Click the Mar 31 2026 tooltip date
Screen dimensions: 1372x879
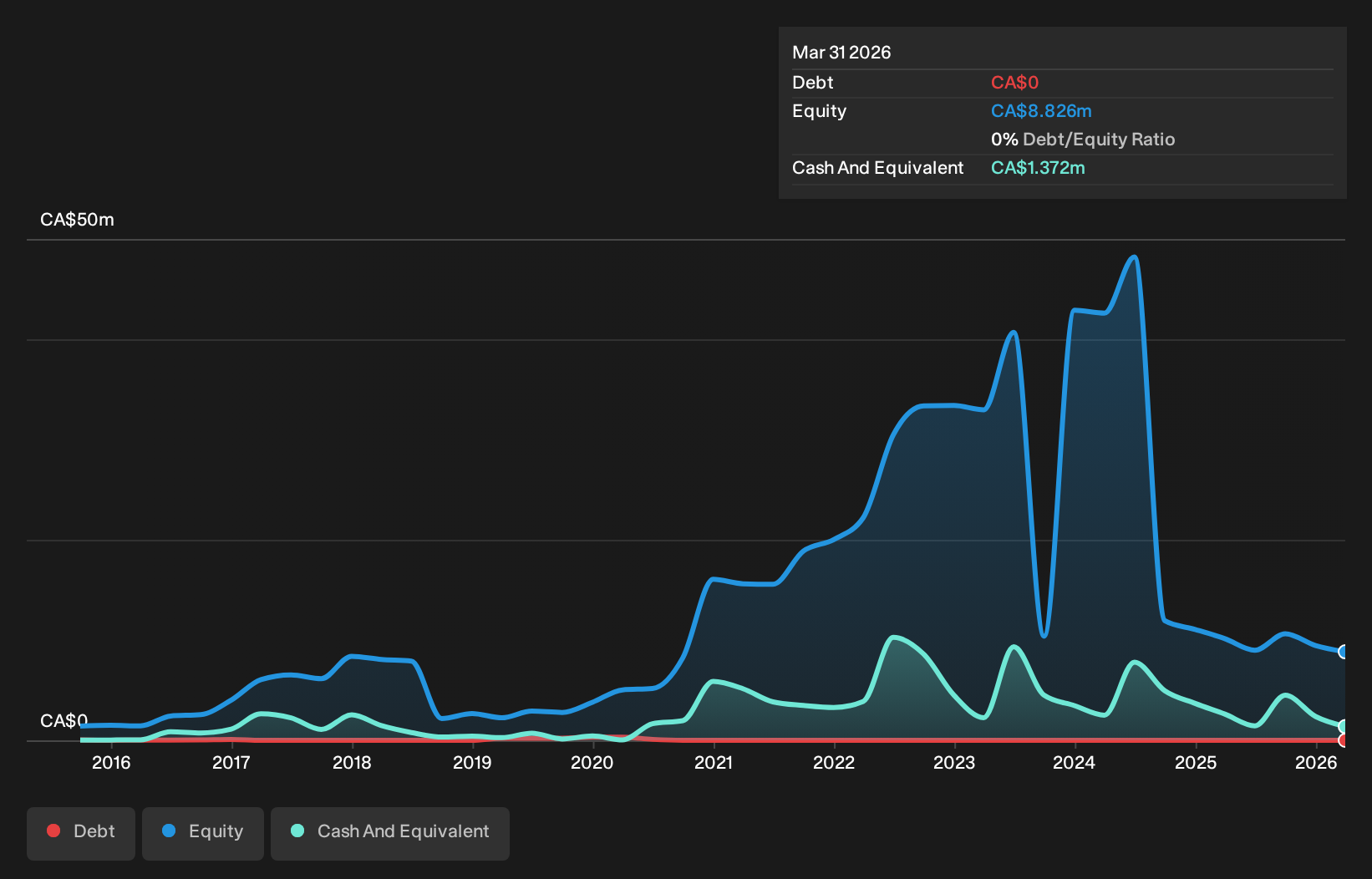coord(841,53)
